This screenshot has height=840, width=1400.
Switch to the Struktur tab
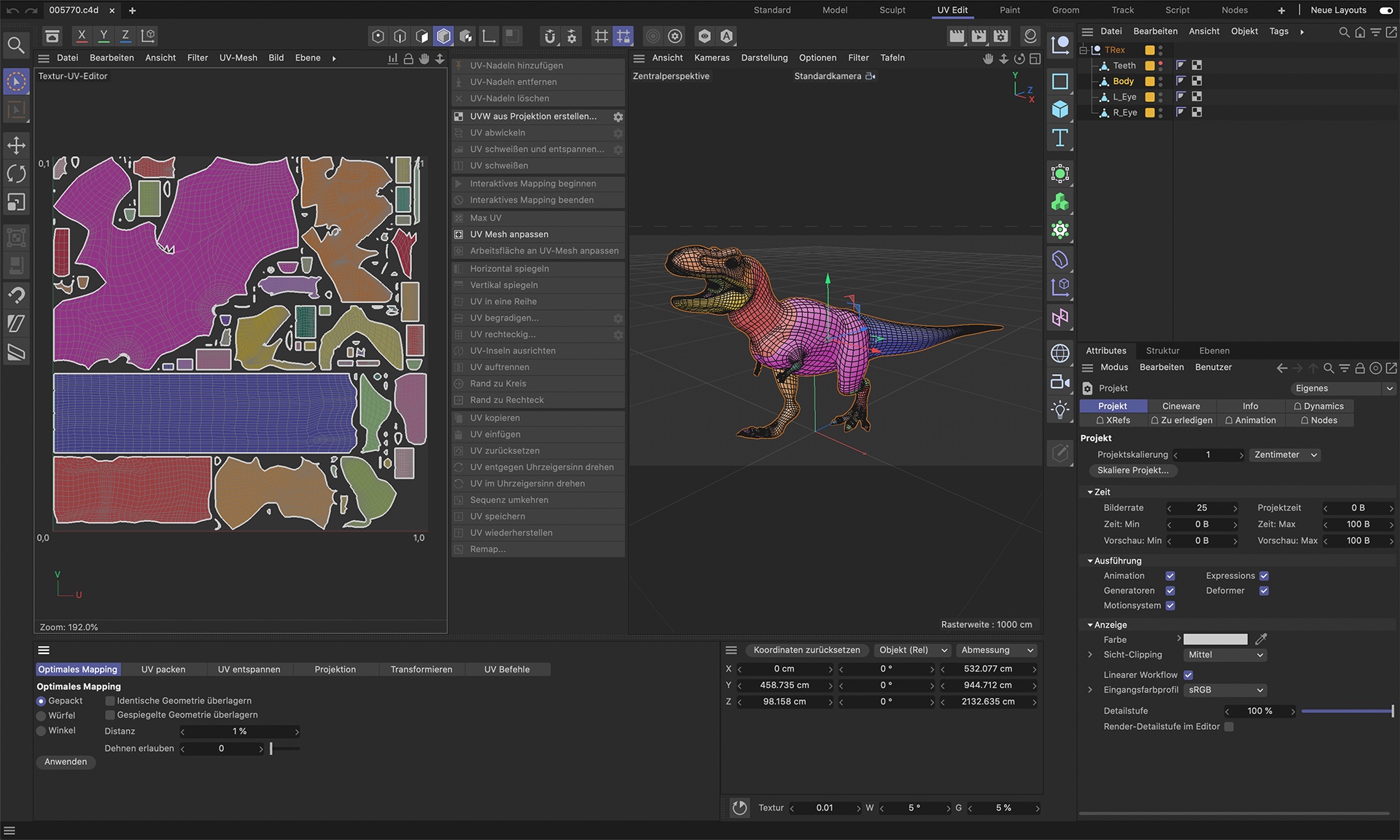(x=1162, y=351)
